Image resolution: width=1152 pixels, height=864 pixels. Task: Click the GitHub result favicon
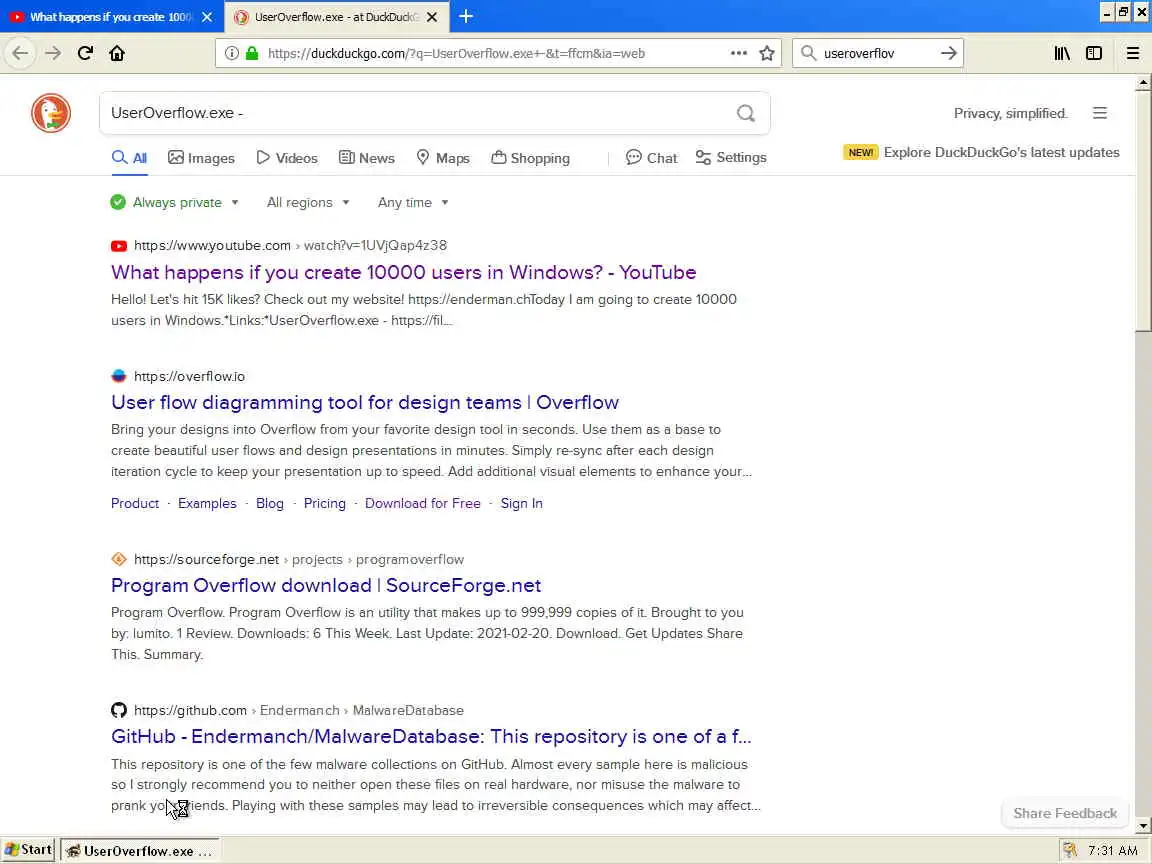coord(119,710)
